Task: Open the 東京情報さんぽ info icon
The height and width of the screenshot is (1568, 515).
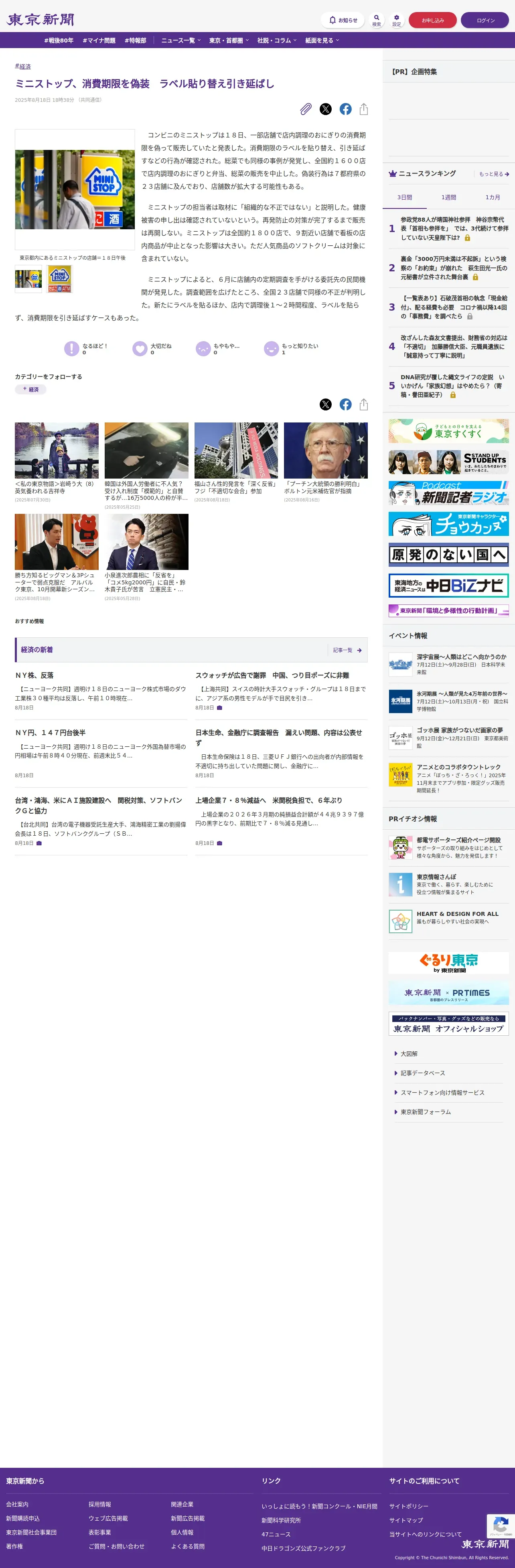Action: tap(400, 885)
